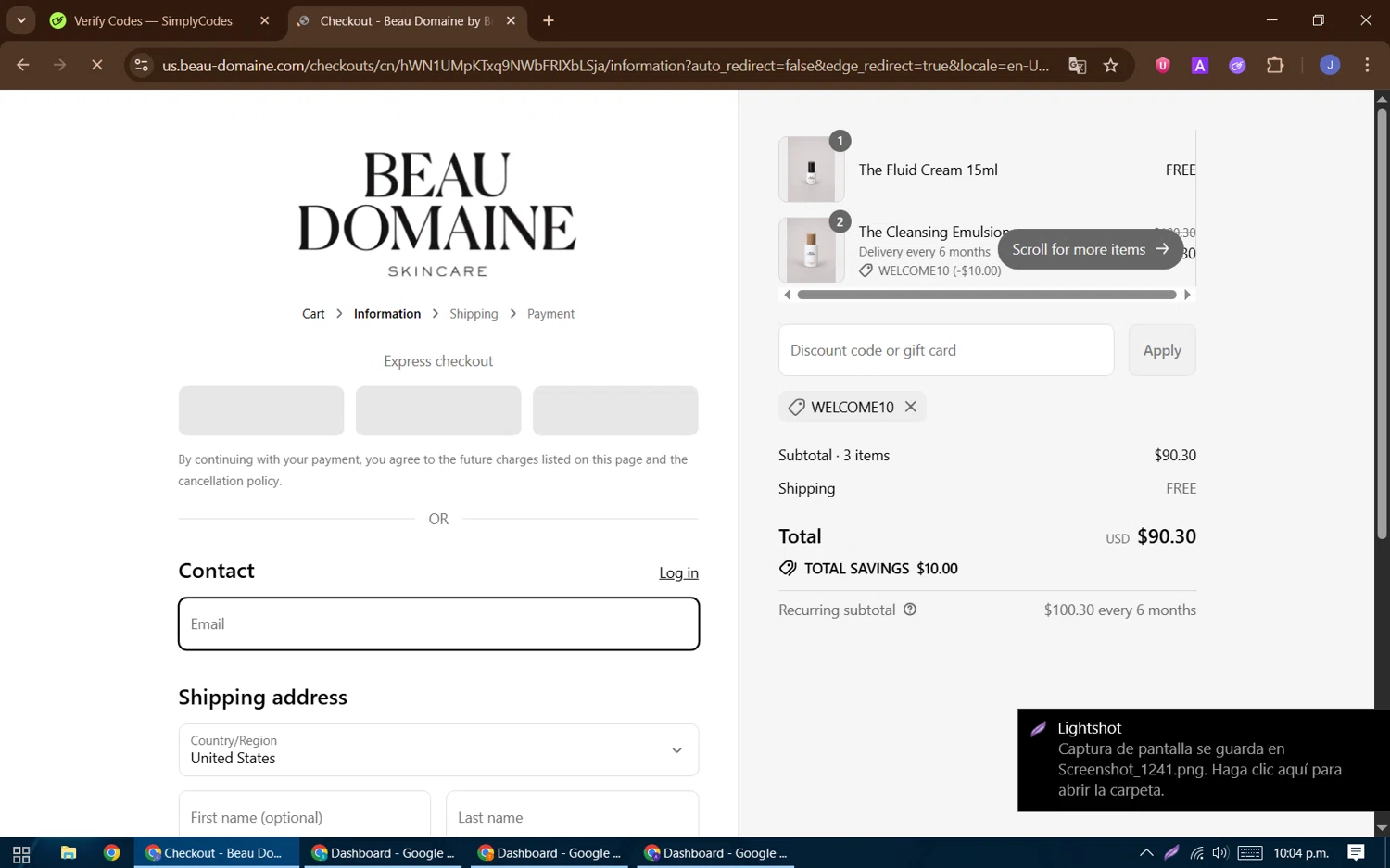Open the browser tab search dropdown arrow
This screenshot has width=1390, height=868.
coord(20,20)
